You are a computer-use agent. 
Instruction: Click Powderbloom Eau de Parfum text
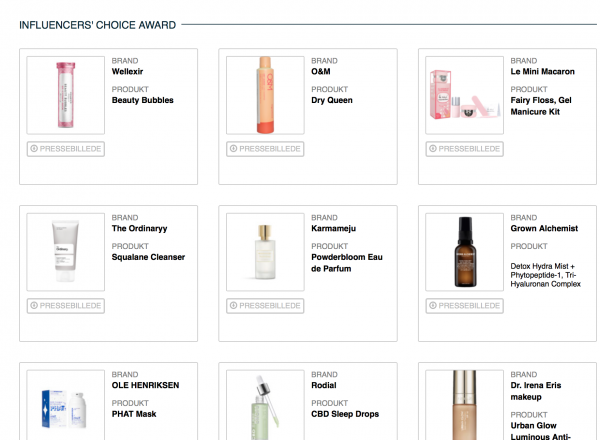coord(347,263)
